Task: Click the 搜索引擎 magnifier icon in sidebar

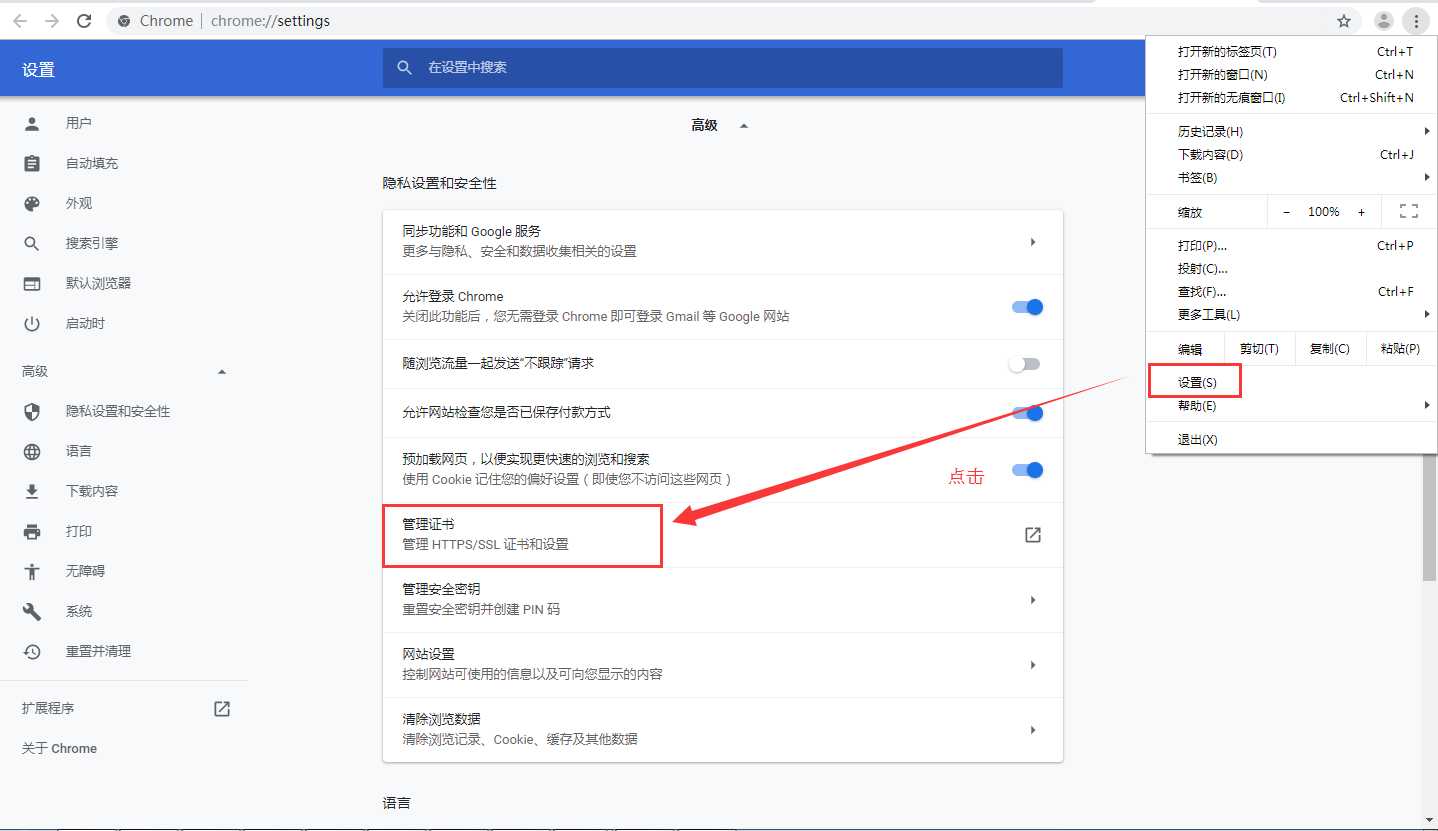Action: tap(32, 243)
